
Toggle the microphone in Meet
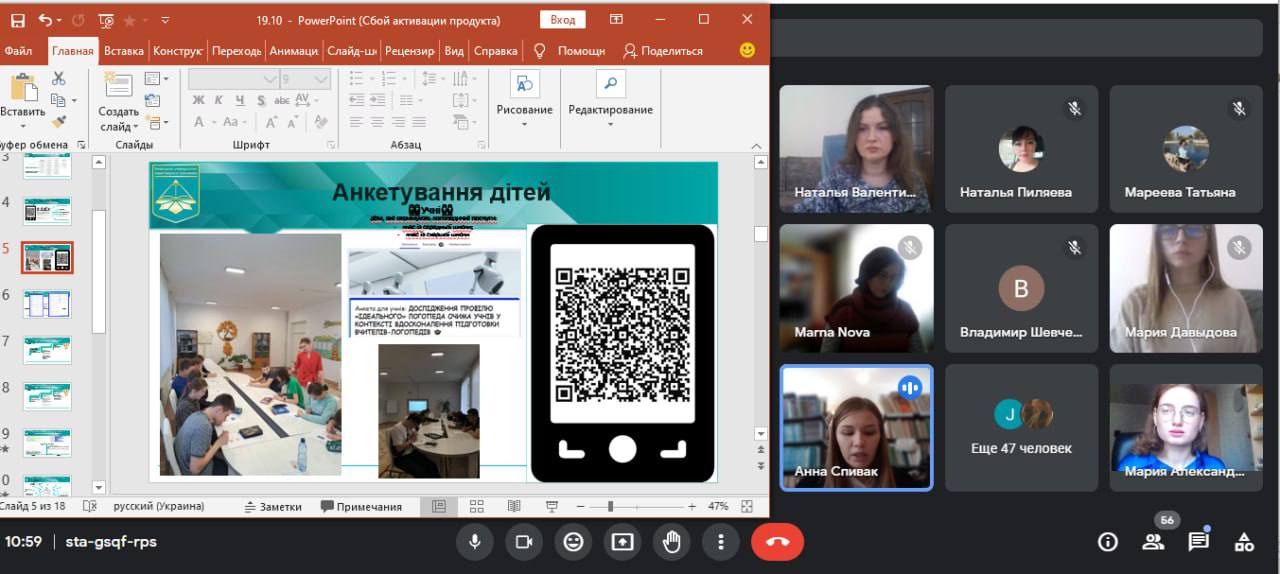click(x=475, y=542)
